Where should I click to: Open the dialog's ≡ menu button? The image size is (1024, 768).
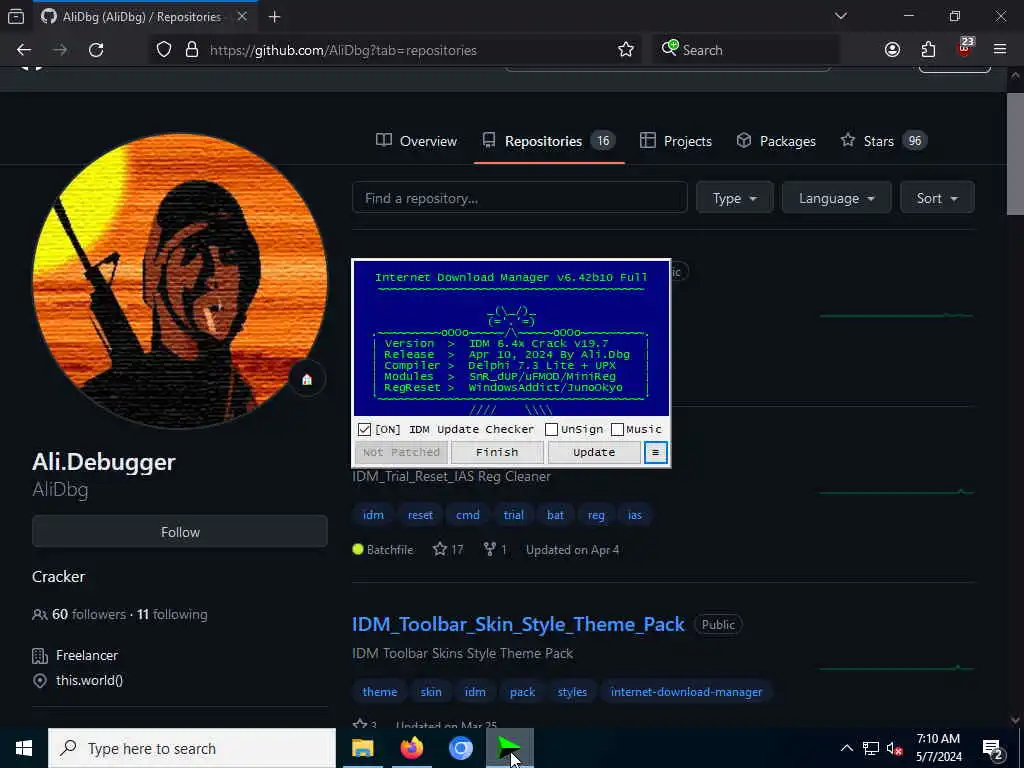pos(655,452)
